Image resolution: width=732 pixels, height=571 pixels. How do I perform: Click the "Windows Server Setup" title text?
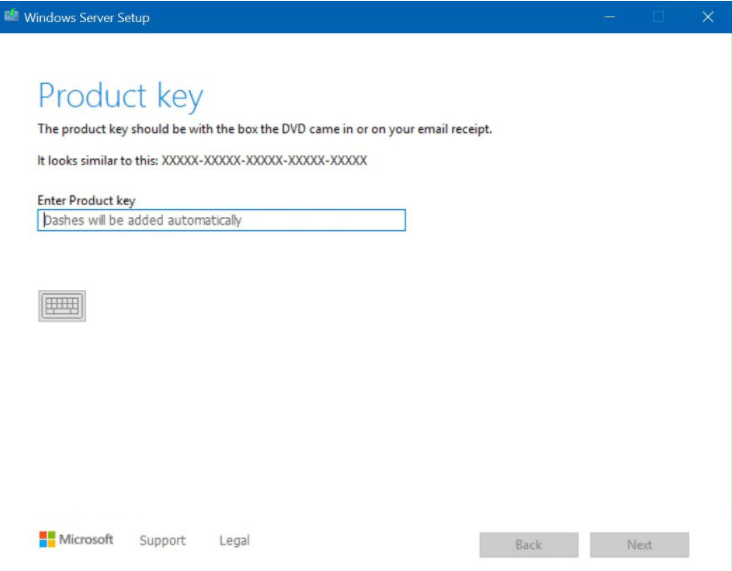87,17
